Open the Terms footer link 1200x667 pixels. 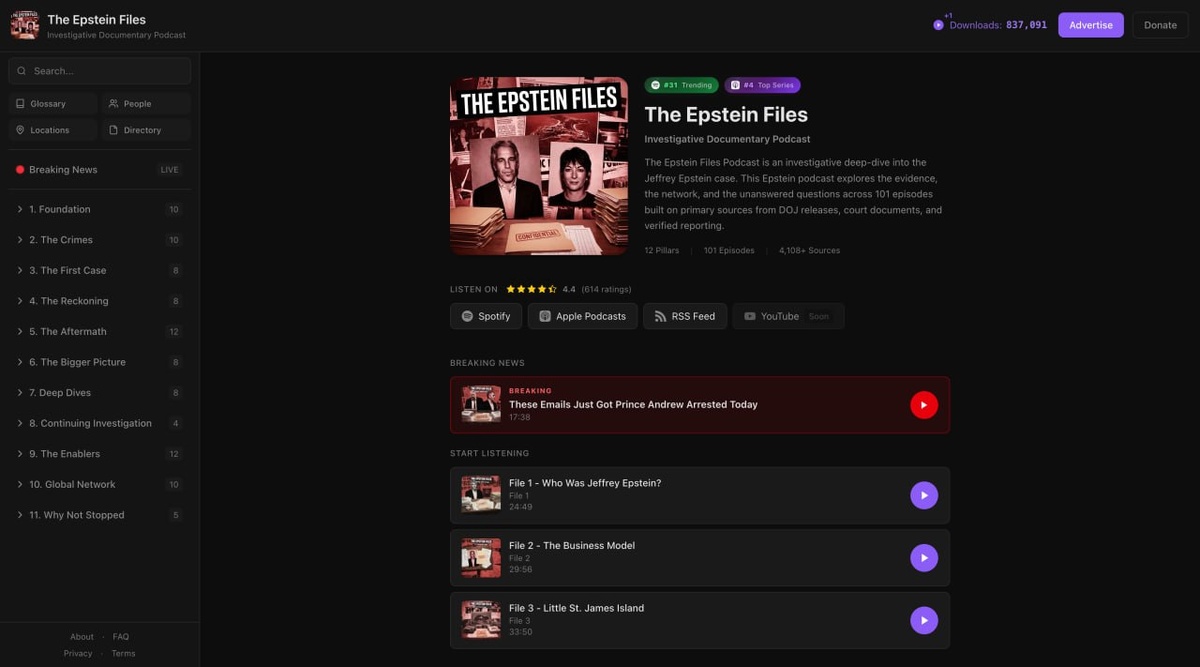pos(123,654)
